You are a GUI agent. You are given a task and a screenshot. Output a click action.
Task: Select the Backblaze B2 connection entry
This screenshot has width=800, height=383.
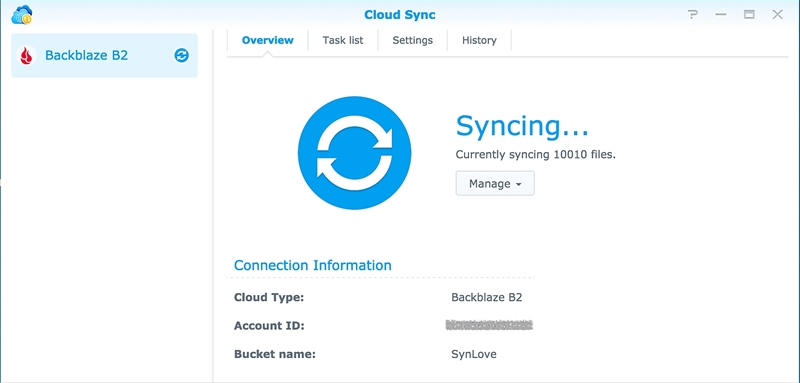pyautogui.click(x=104, y=55)
